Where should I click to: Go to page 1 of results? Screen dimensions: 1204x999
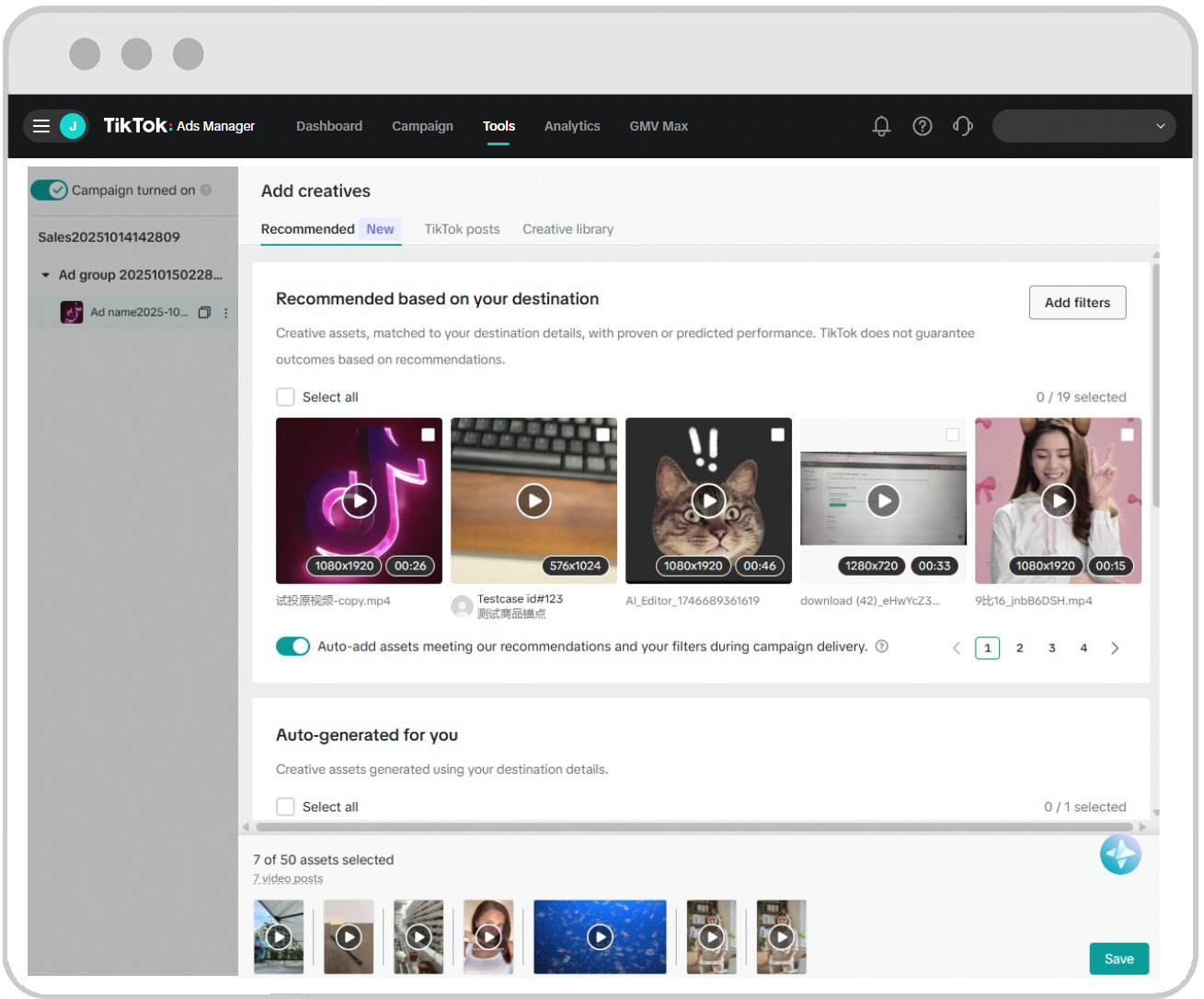[x=988, y=649]
